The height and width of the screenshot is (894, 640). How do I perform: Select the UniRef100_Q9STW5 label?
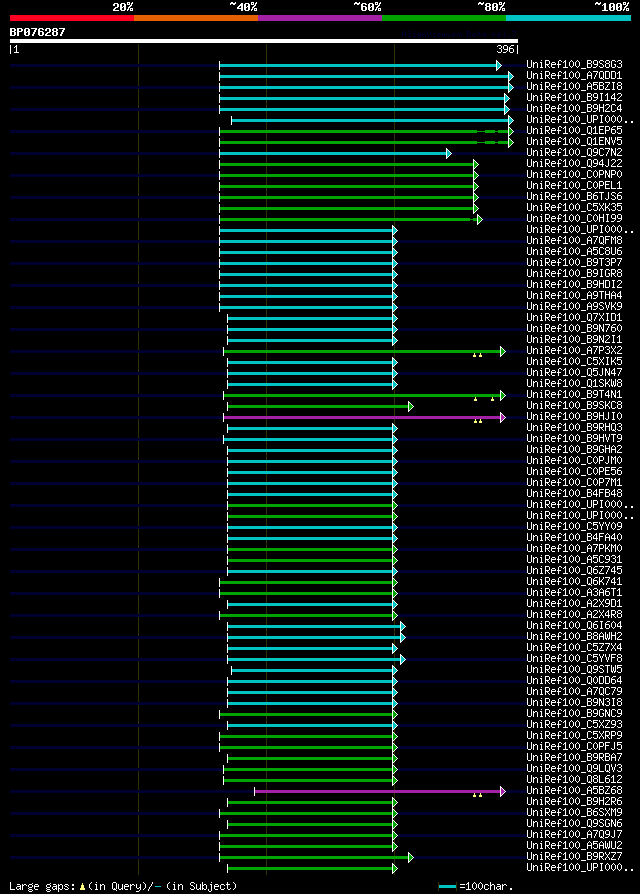[x=574, y=669]
